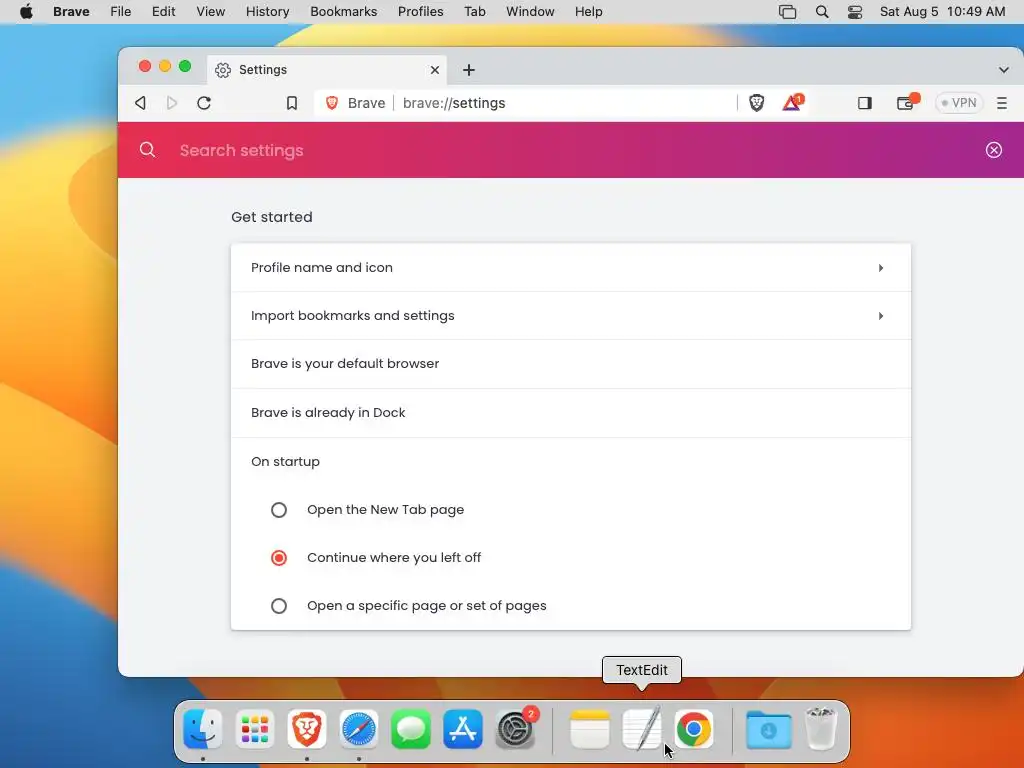This screenshot has width=1024, height=768.
Task: Click 'Brave is your default browser' text
Action: coord(345,364)
